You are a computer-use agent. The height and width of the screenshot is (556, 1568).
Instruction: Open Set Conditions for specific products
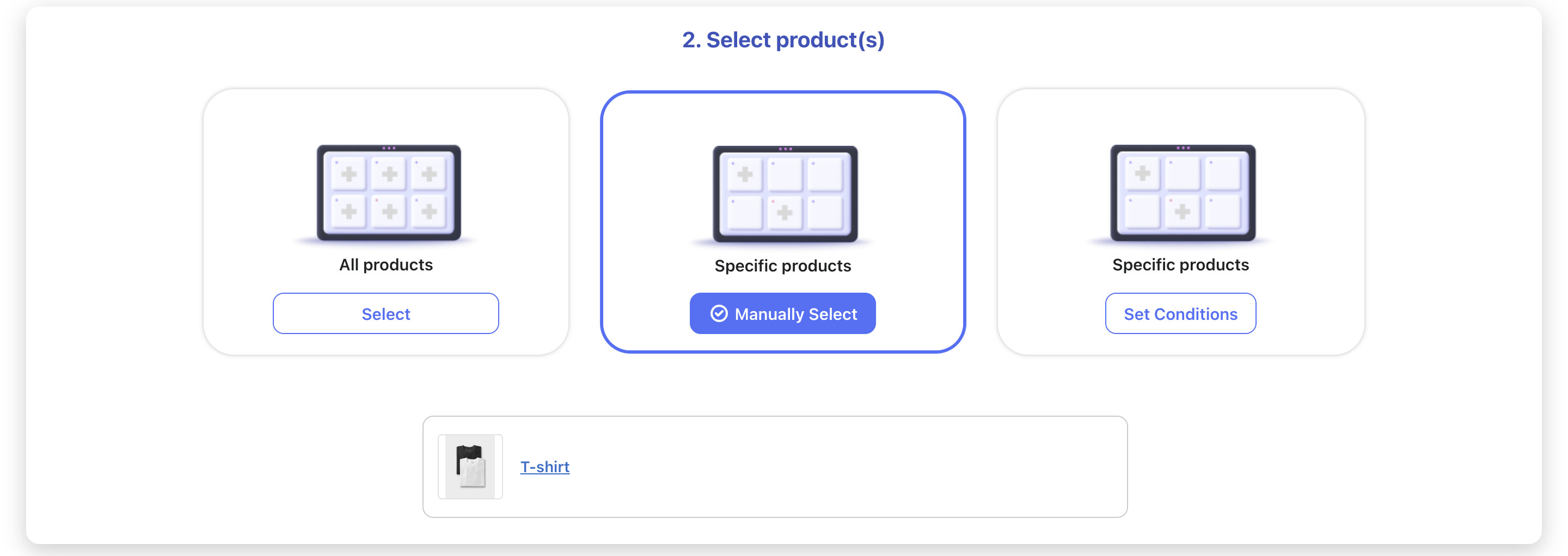click(x=1180, y=313)
